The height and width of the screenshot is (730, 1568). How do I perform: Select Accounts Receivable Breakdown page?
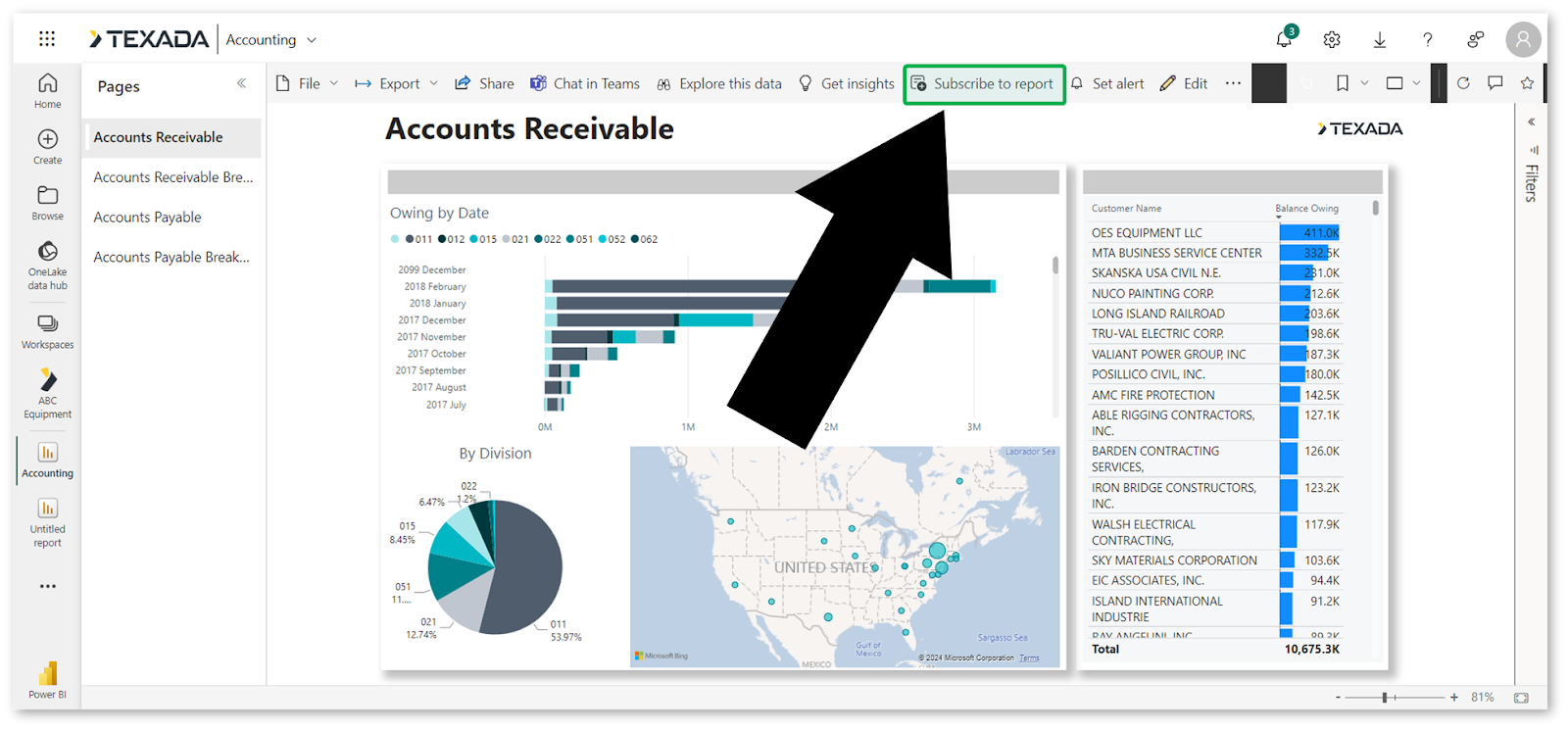click(172, 177)
